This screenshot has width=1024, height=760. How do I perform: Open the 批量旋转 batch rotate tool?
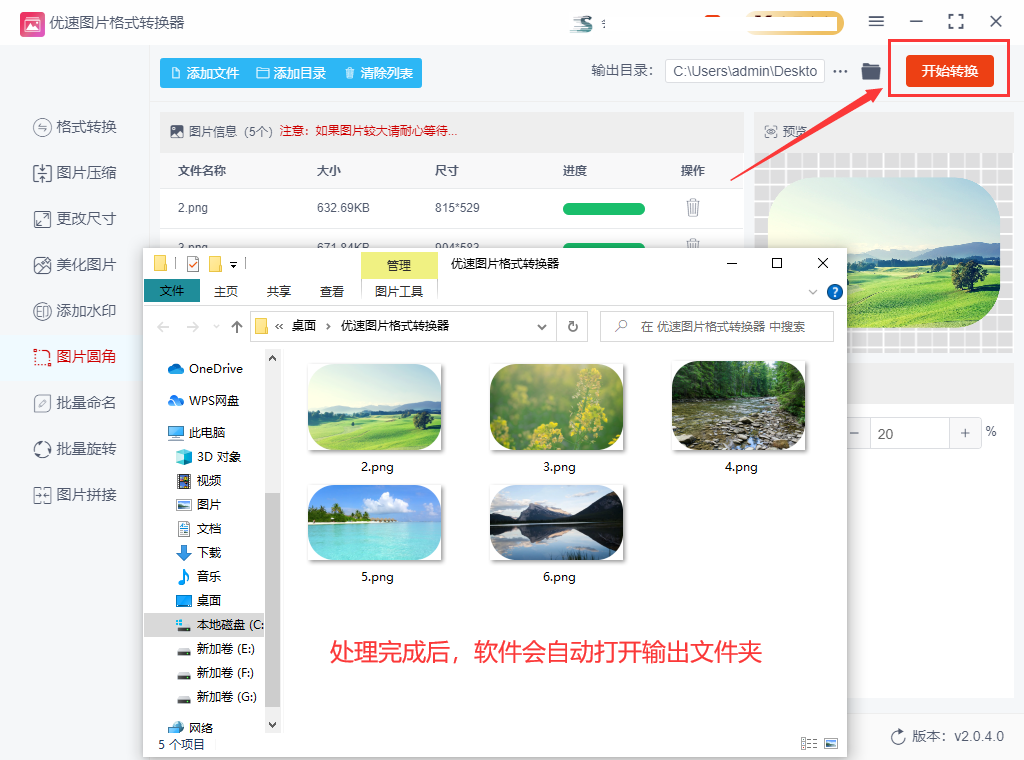point(74,449)
